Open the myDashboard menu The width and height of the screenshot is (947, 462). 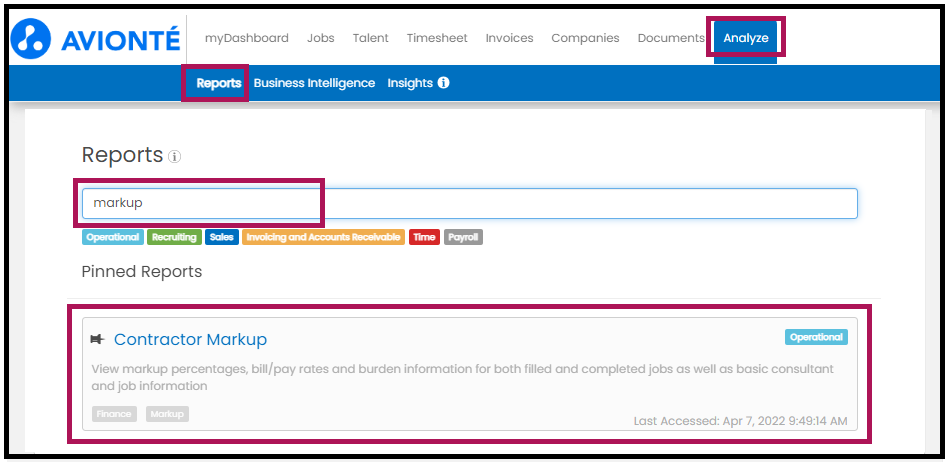246,38
